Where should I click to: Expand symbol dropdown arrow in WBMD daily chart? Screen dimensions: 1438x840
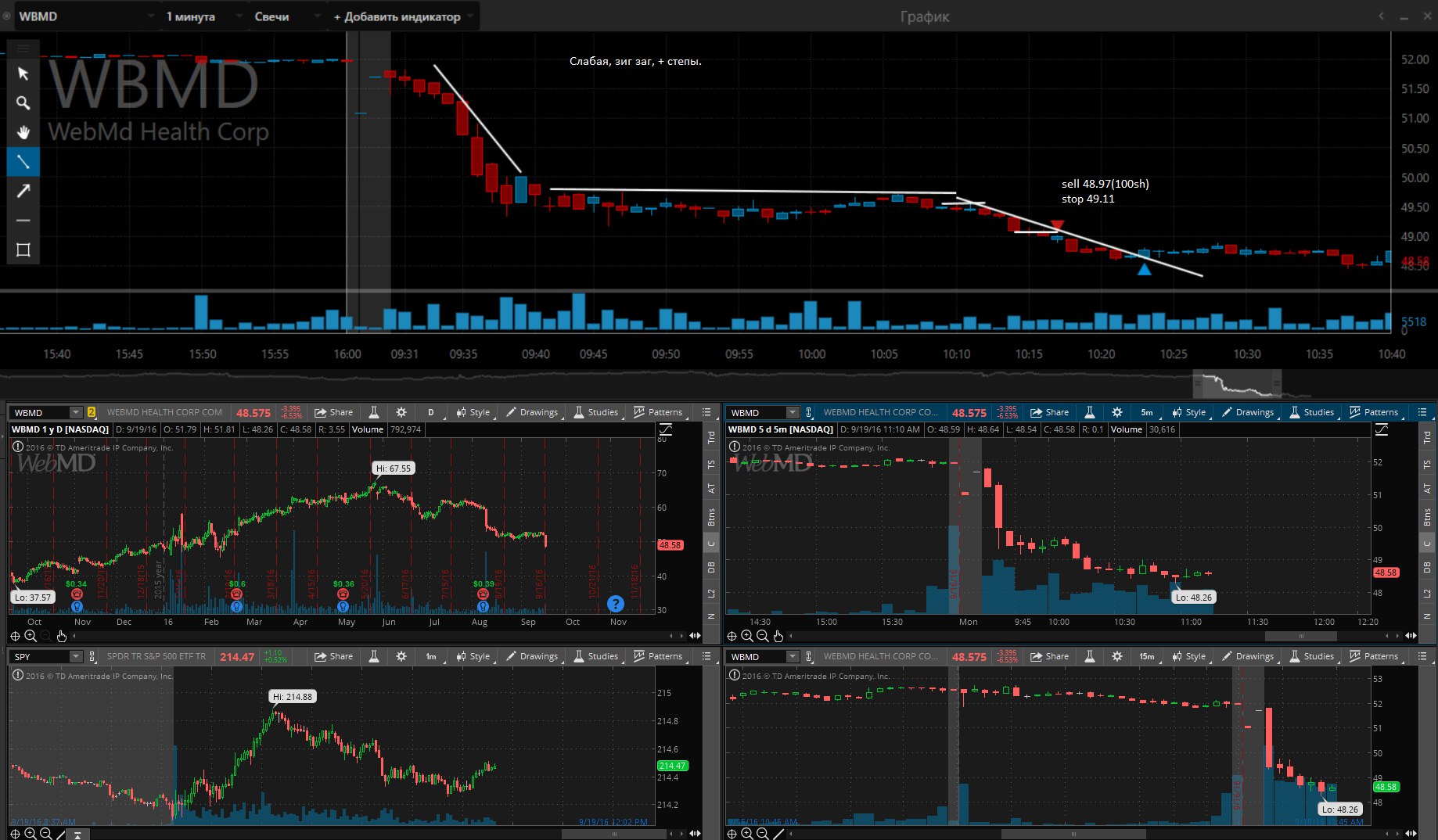(x=75, y=412)
